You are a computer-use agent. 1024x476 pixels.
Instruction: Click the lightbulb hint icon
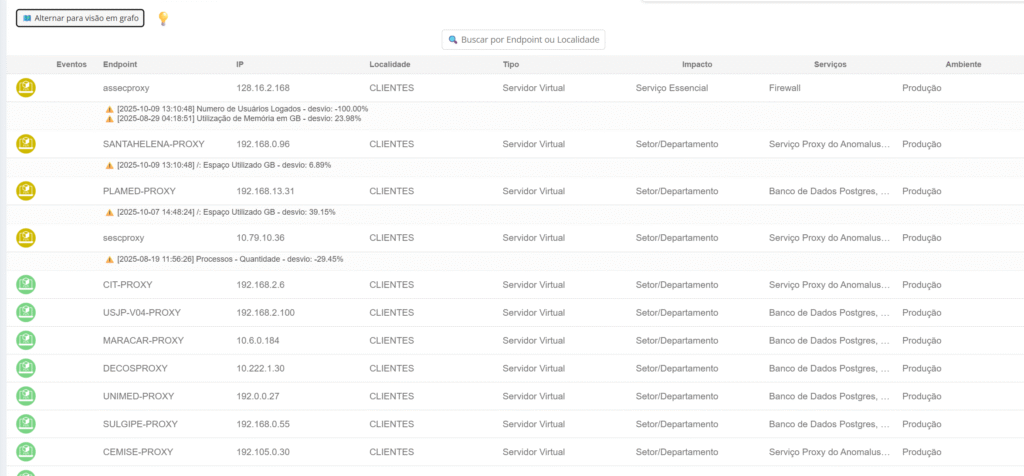[x=163, y=18]
